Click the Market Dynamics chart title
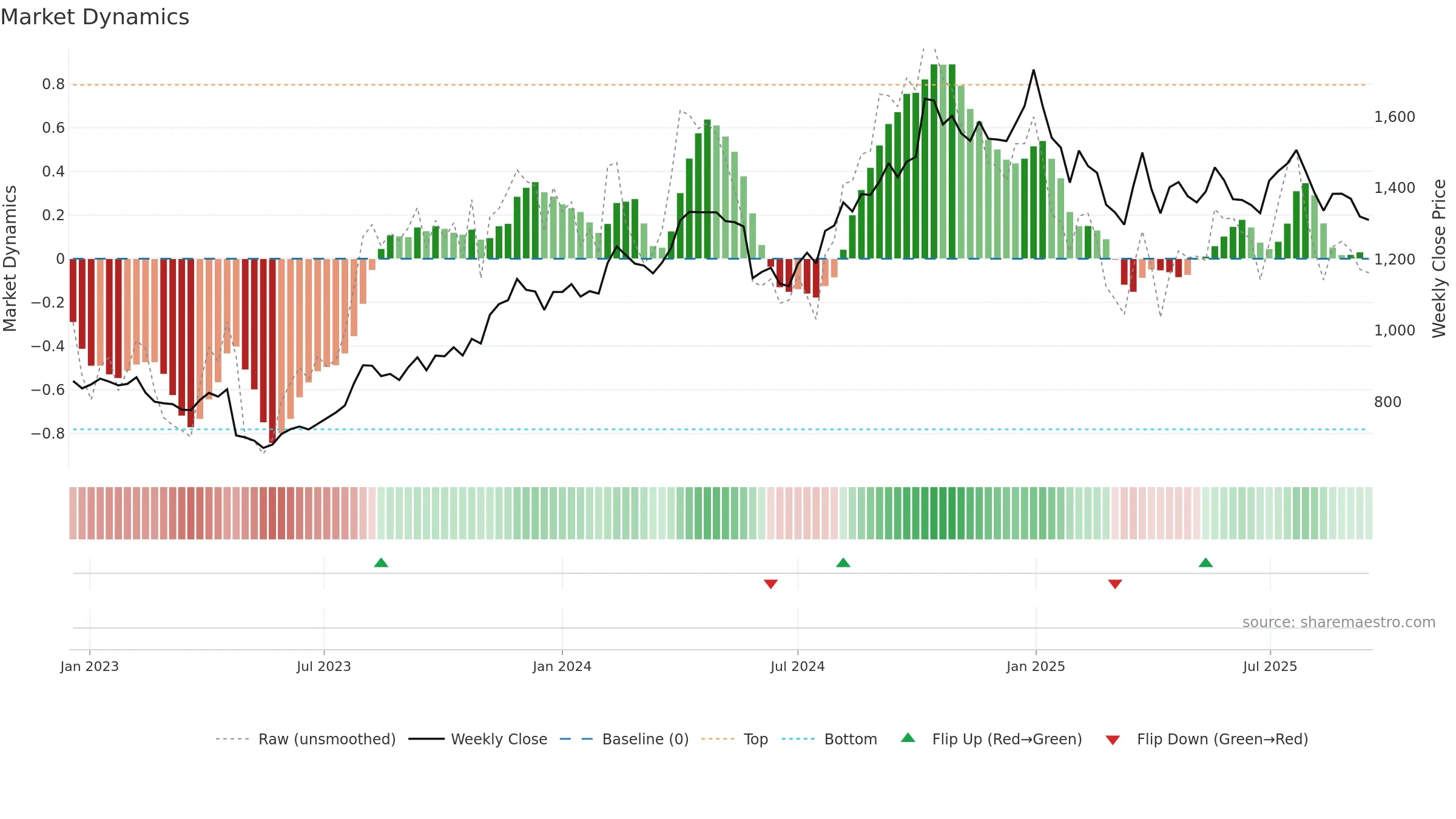Image resolution: width=1456 pixels, height=819 pixels. pyautogui.click(x=95, y=17)
